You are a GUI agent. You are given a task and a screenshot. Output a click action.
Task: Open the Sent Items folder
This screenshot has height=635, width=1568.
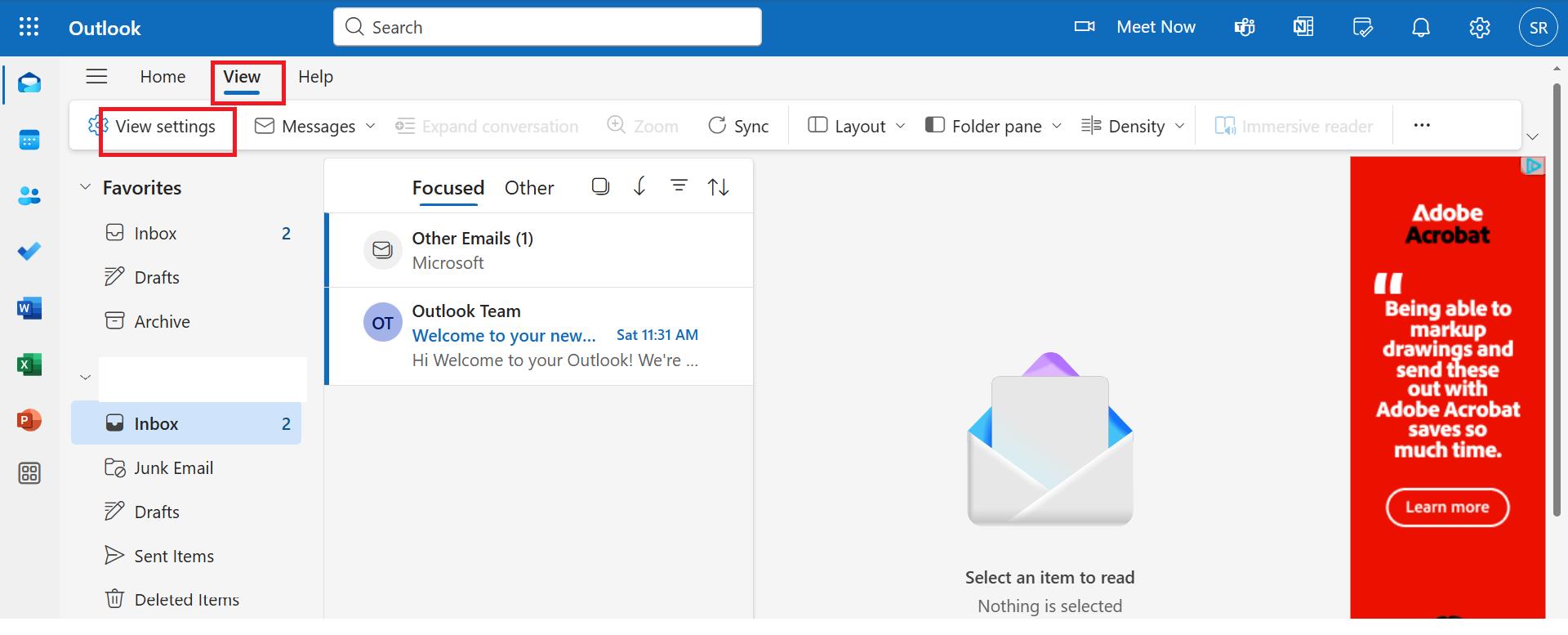(x=186, y=556)
